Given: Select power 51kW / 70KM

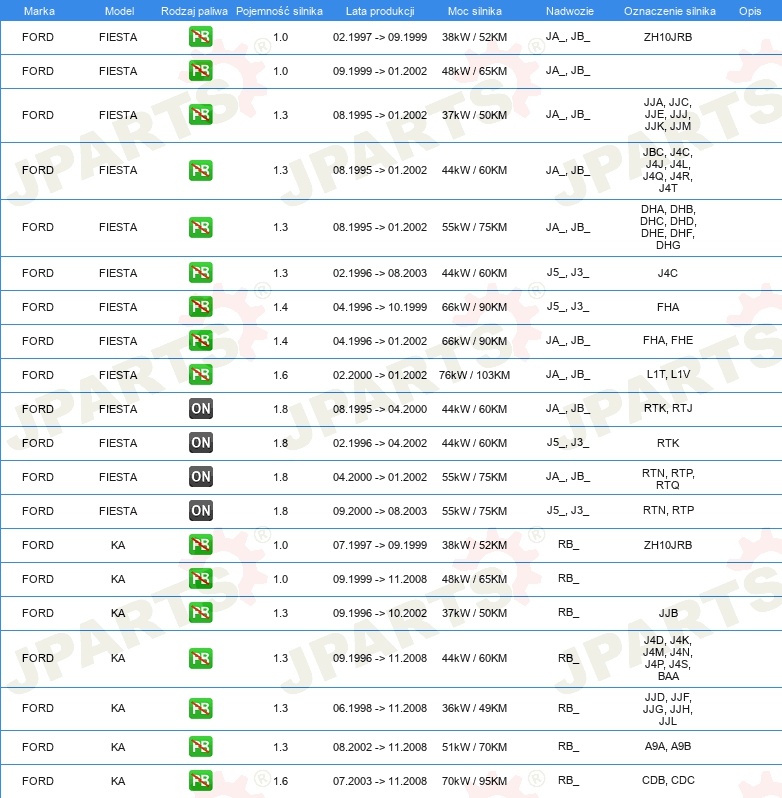Looking at the screenshot, I should tap(474, 747).
